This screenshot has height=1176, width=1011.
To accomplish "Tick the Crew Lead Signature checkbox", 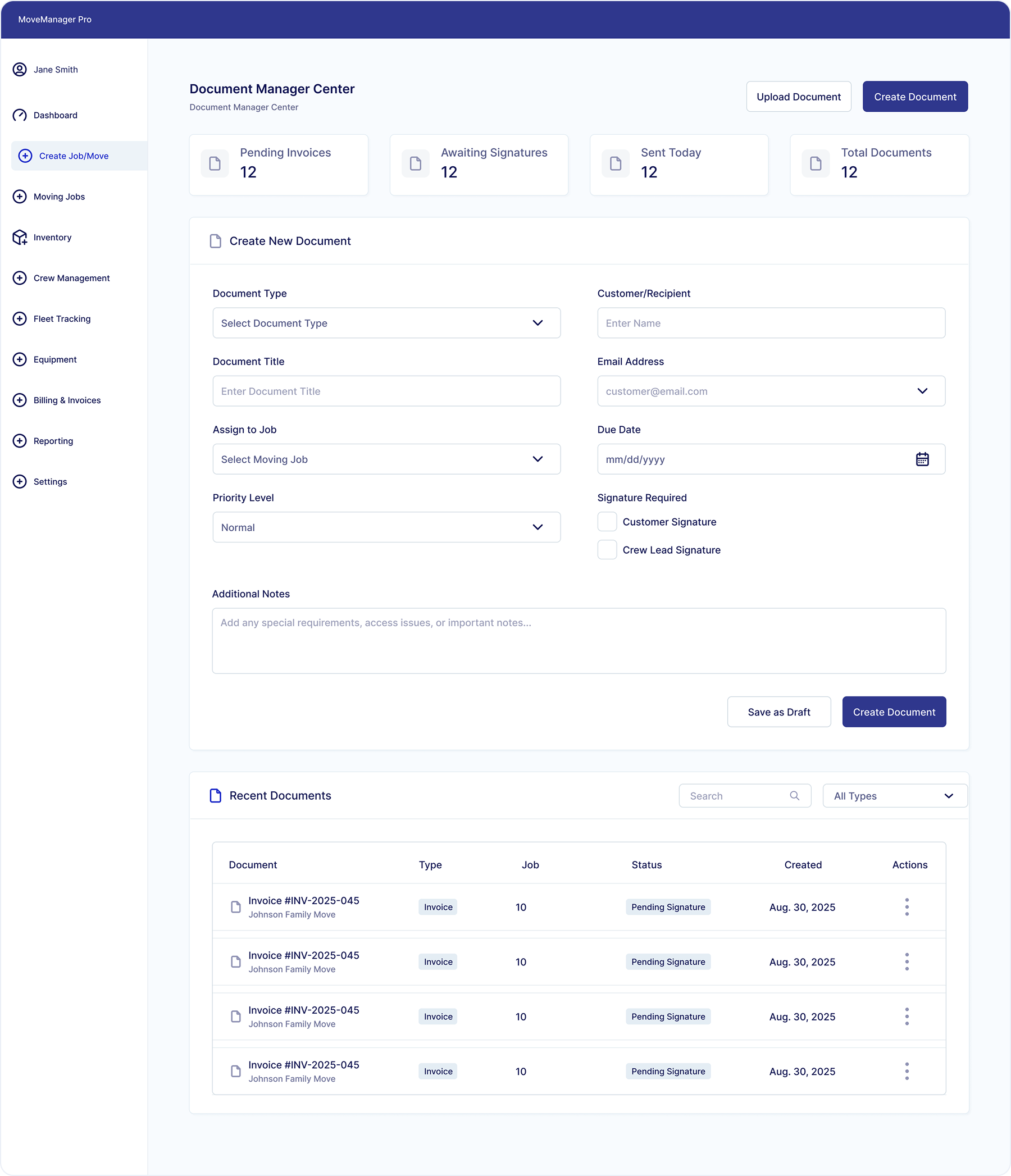I will click(x=607, y=550).
